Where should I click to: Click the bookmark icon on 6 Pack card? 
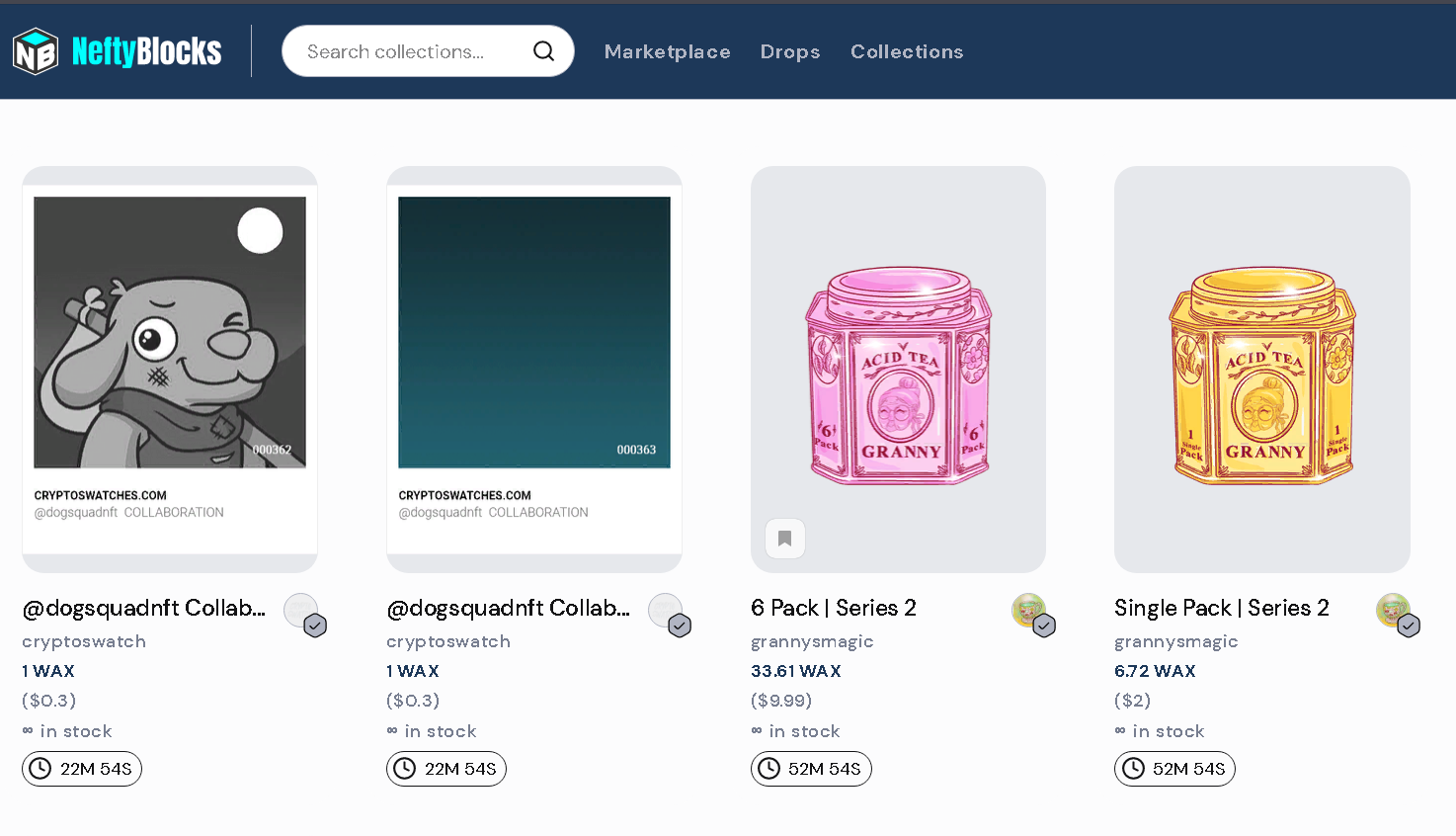(785, 539)
